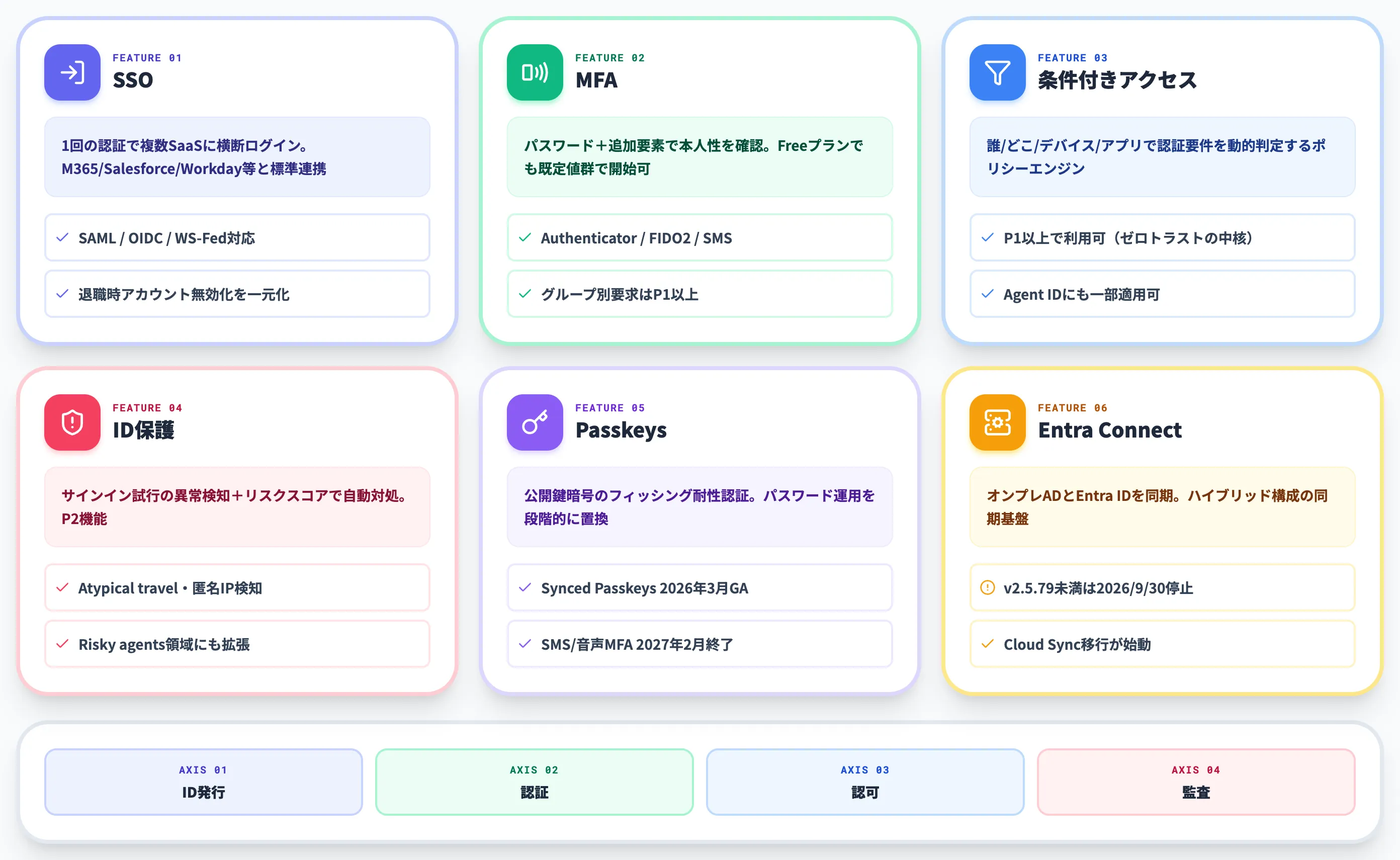Click checkmark beside Authenticator / FIDO2 / SMS
Screen dimensions: 1400x860
525,238
